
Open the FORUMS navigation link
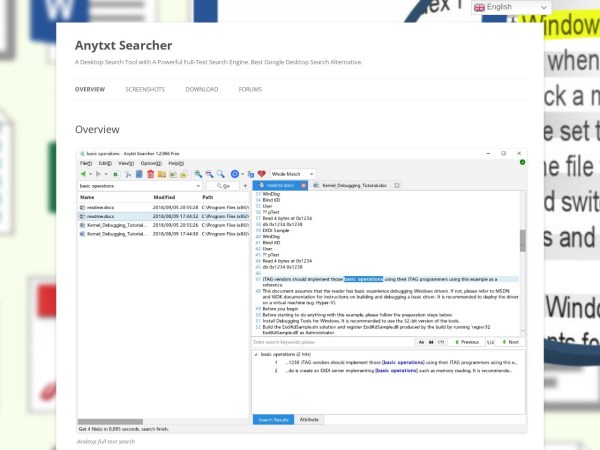coord(250,89)
